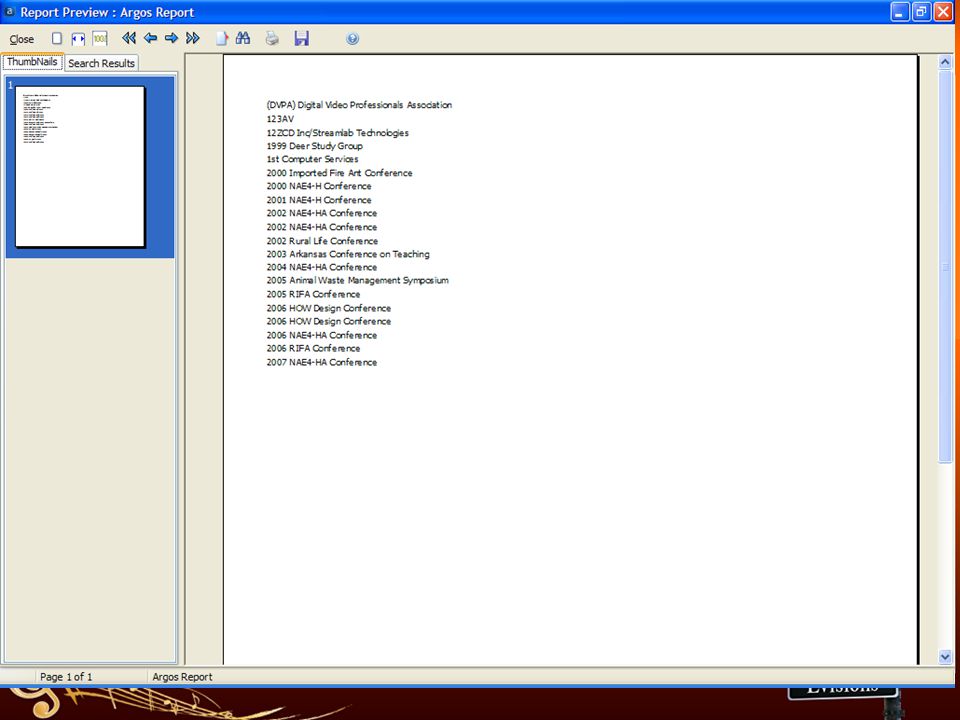The width and height of the screenshot is (960, 720).
Task: Click the printer icon
Action: (272, 39)
